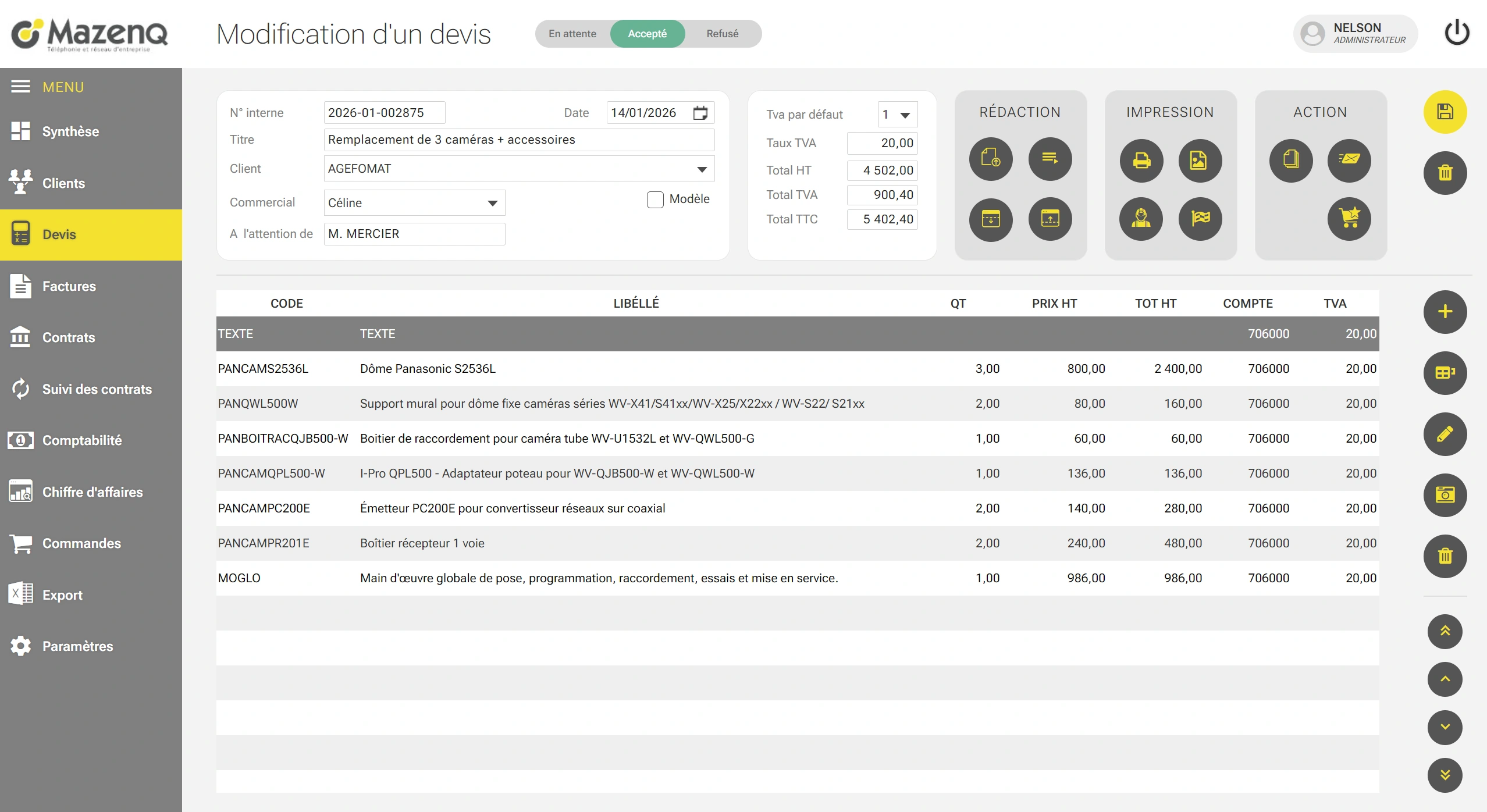This screenshot has height=812, width=1487.
Task: Save the quote with the yellow floppy-disk button
Action: 1445,112
